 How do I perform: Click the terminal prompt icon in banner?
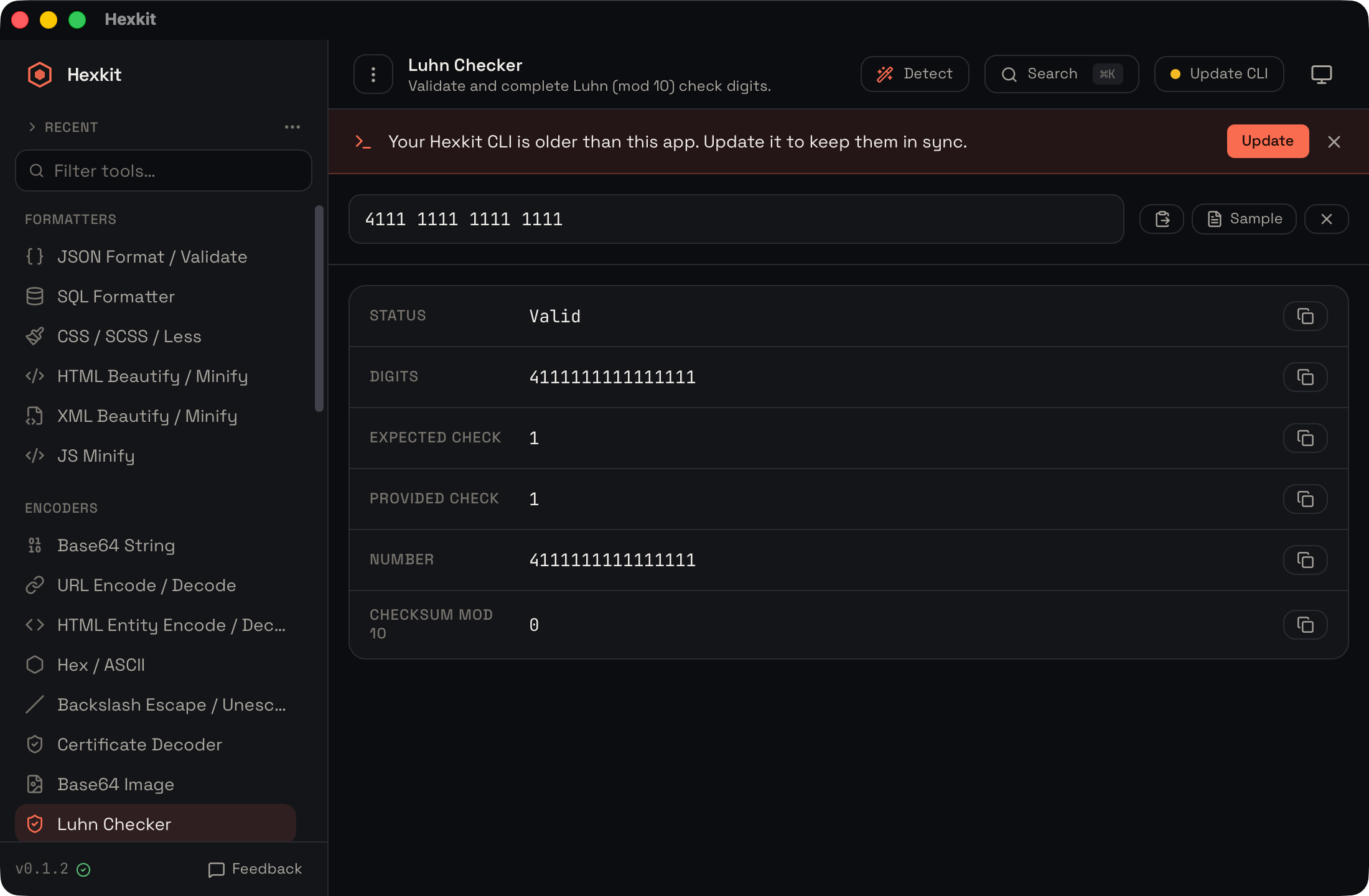pyautogui.click(x=363, y=142)
